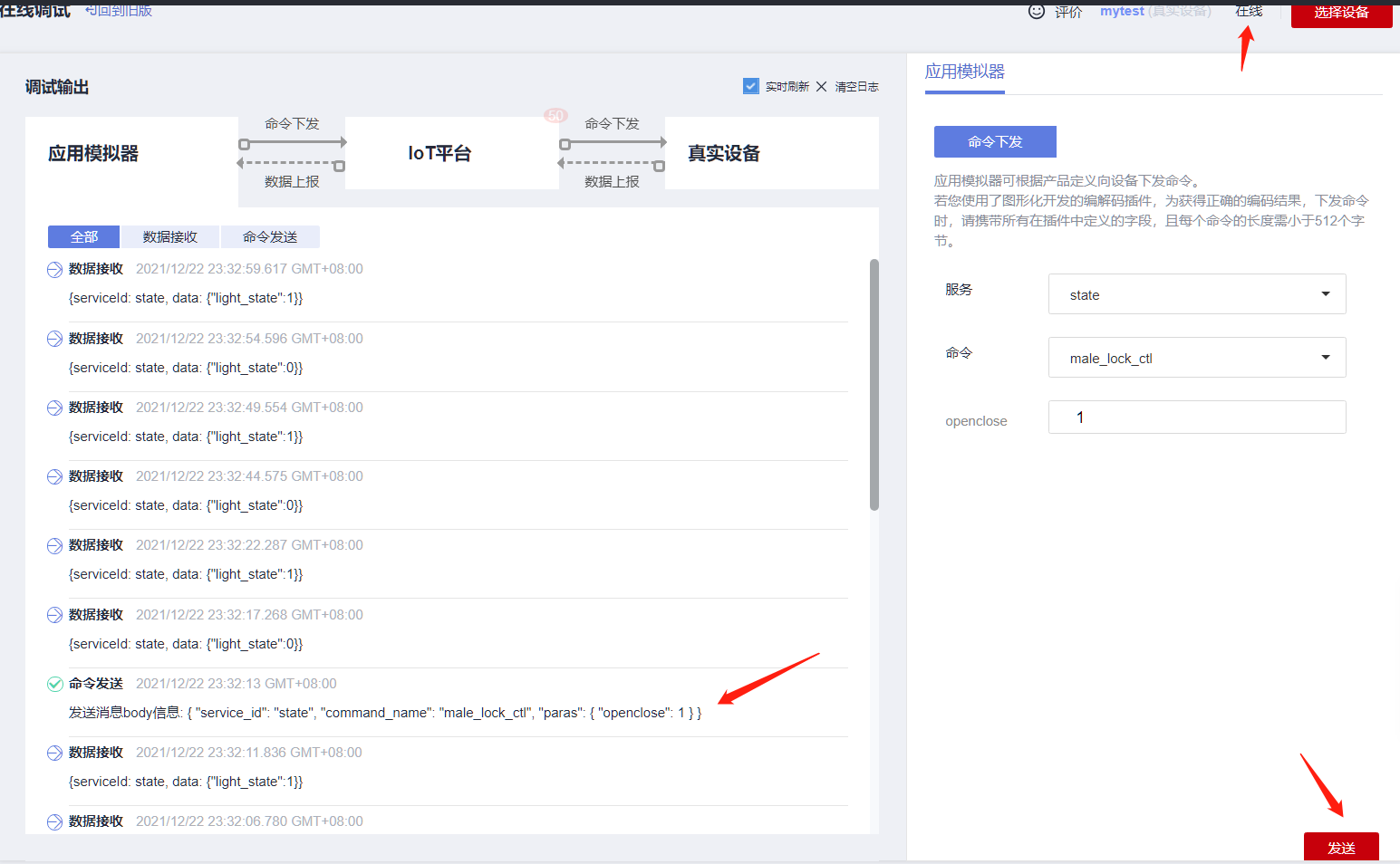
Task: Click data-received icon for 23:32:59.617 entry
Action: (54, 269)
